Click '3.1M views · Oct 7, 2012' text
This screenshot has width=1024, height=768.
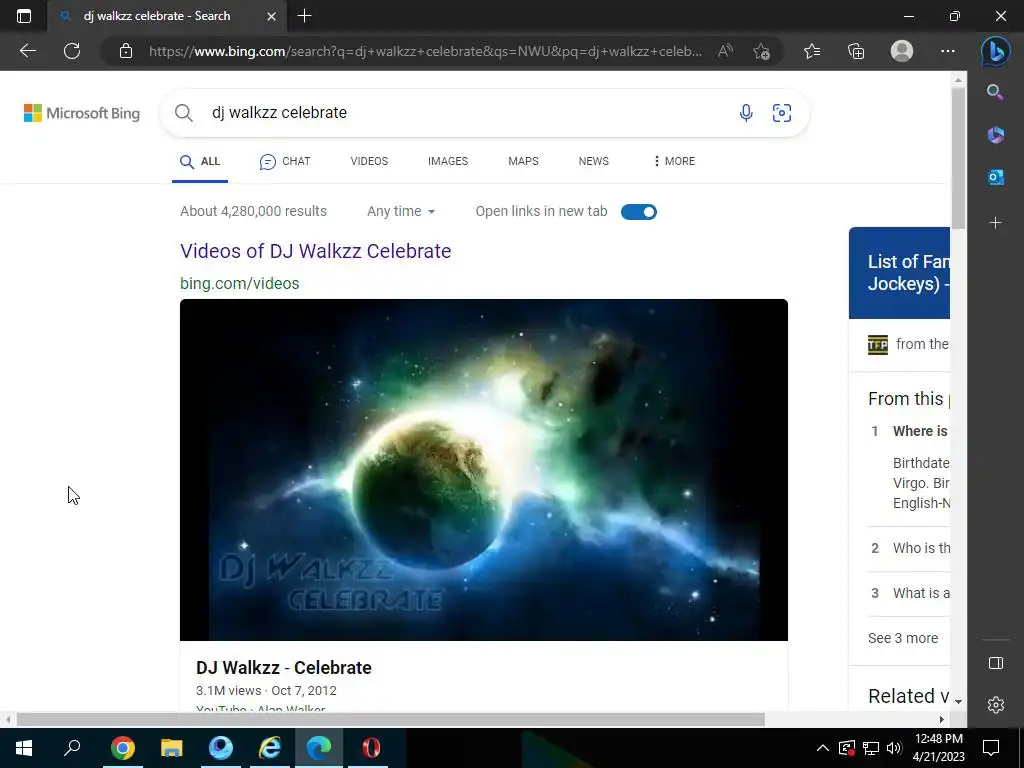[x=266, y=690]
